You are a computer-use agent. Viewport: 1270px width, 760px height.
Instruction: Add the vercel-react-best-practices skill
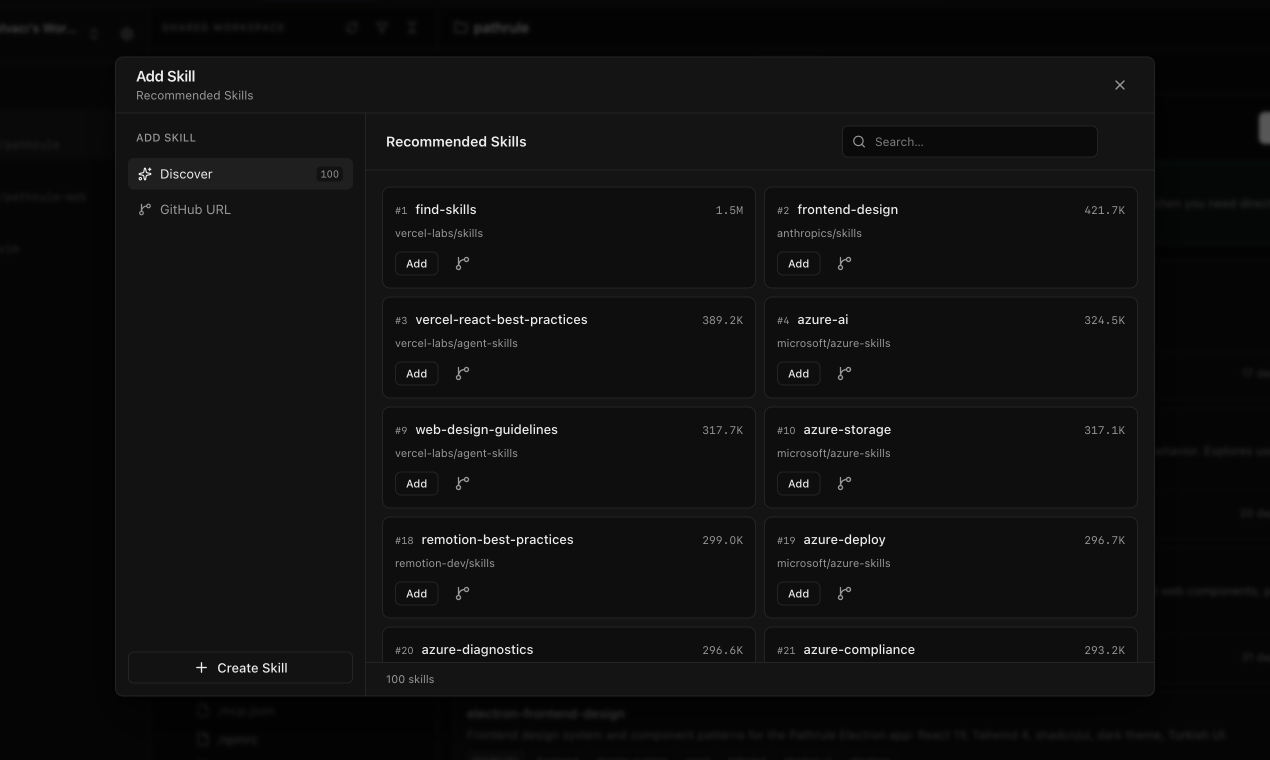[417, 374]
